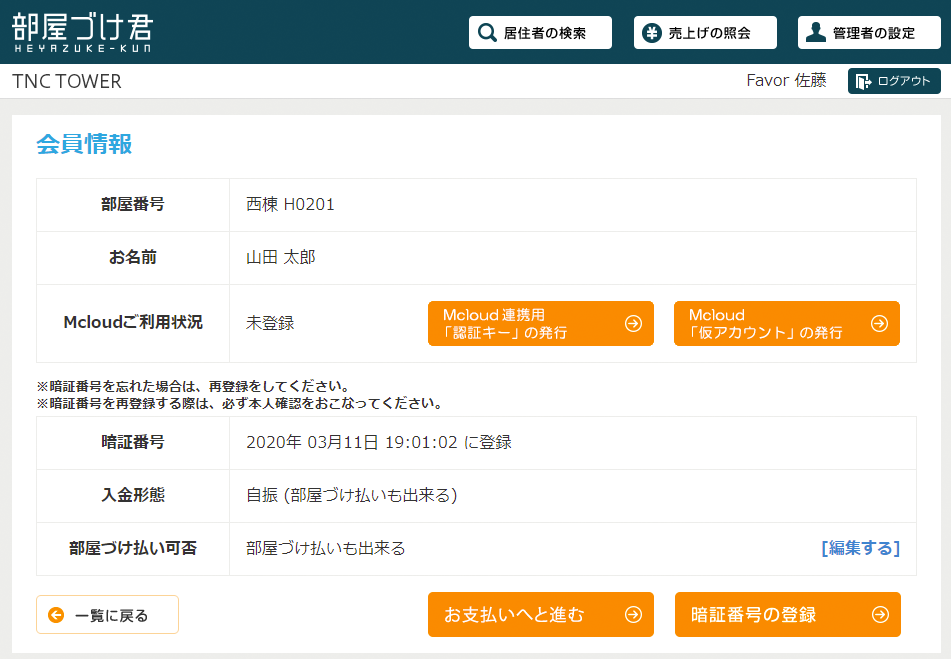The height and width of the screenshot is (659, 951).
Task: Click the logout door icon
Action: coord(864,82)
